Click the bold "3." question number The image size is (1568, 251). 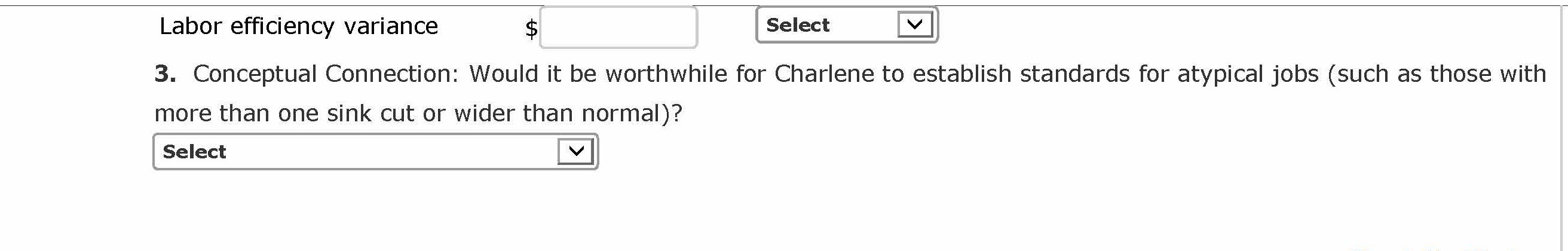click(165, 74)
